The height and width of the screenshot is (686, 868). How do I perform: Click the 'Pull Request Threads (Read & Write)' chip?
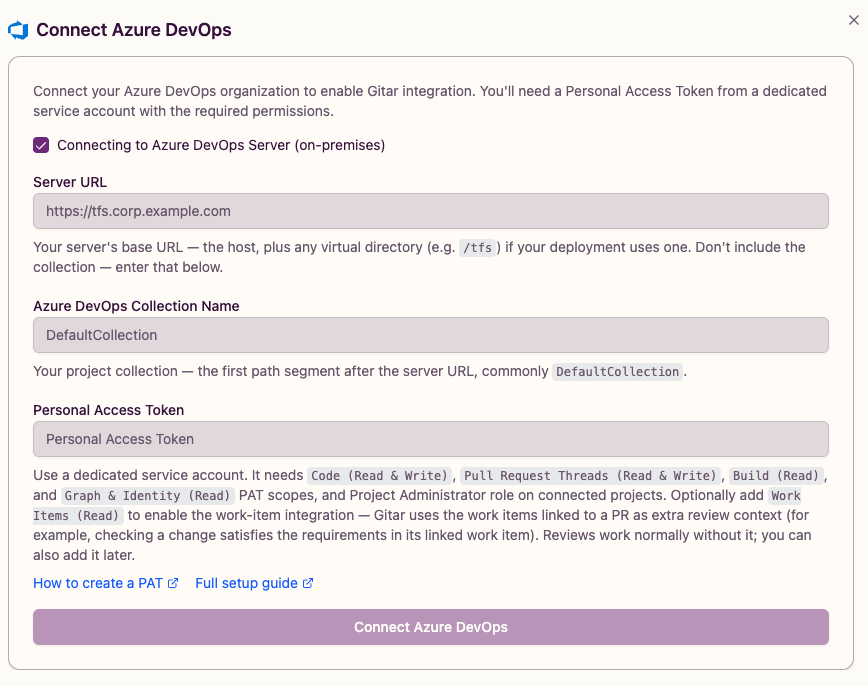pyautogui.click(x=590, y=476)
